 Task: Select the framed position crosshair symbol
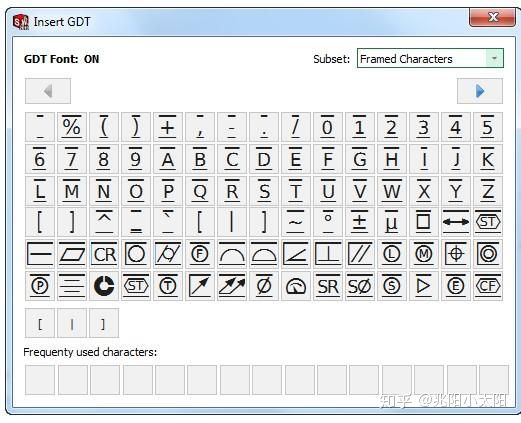(456, 254)
